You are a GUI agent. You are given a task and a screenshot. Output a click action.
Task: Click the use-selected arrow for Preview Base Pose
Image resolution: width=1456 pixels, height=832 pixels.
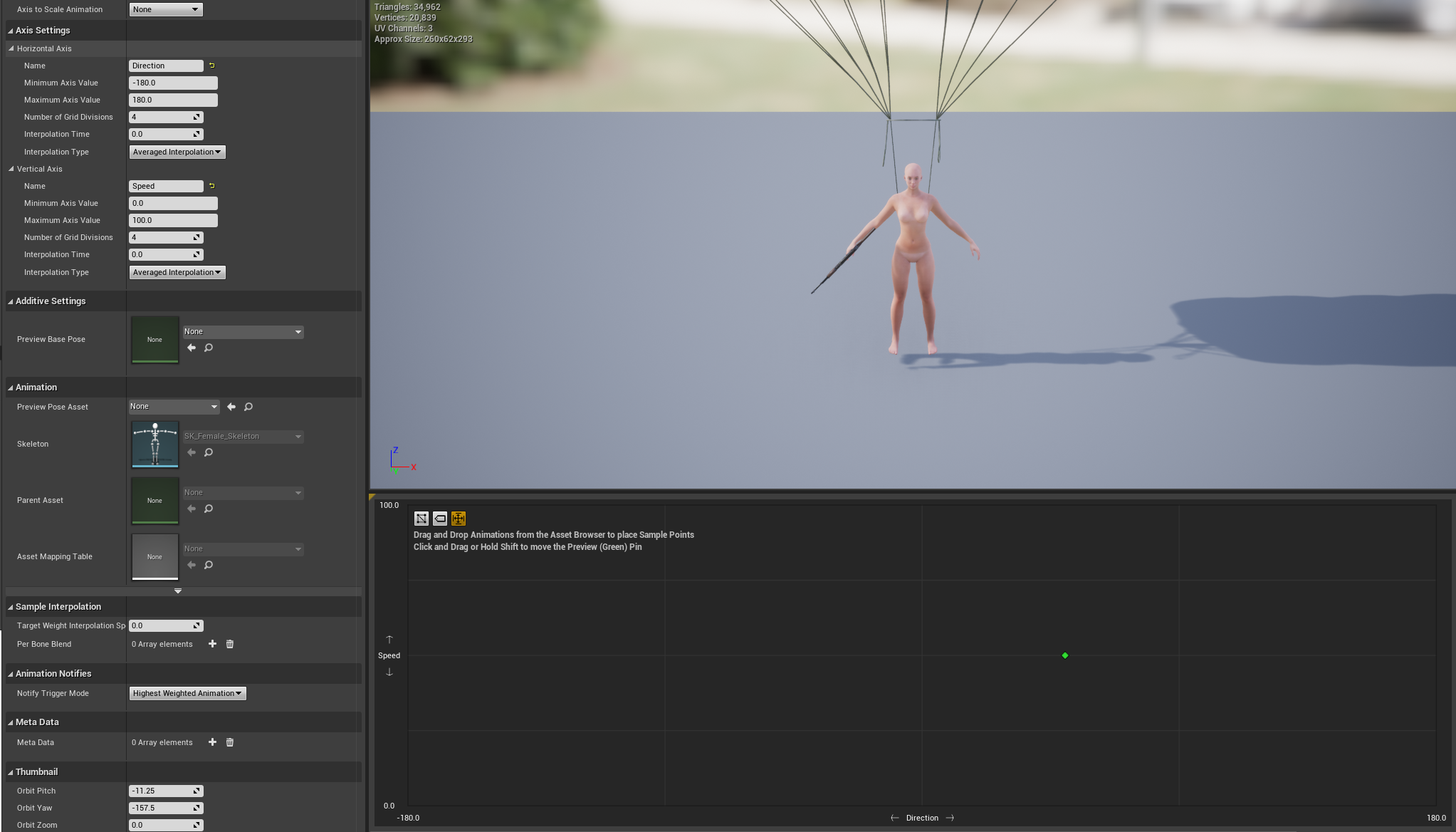click(x=192, y=348)
